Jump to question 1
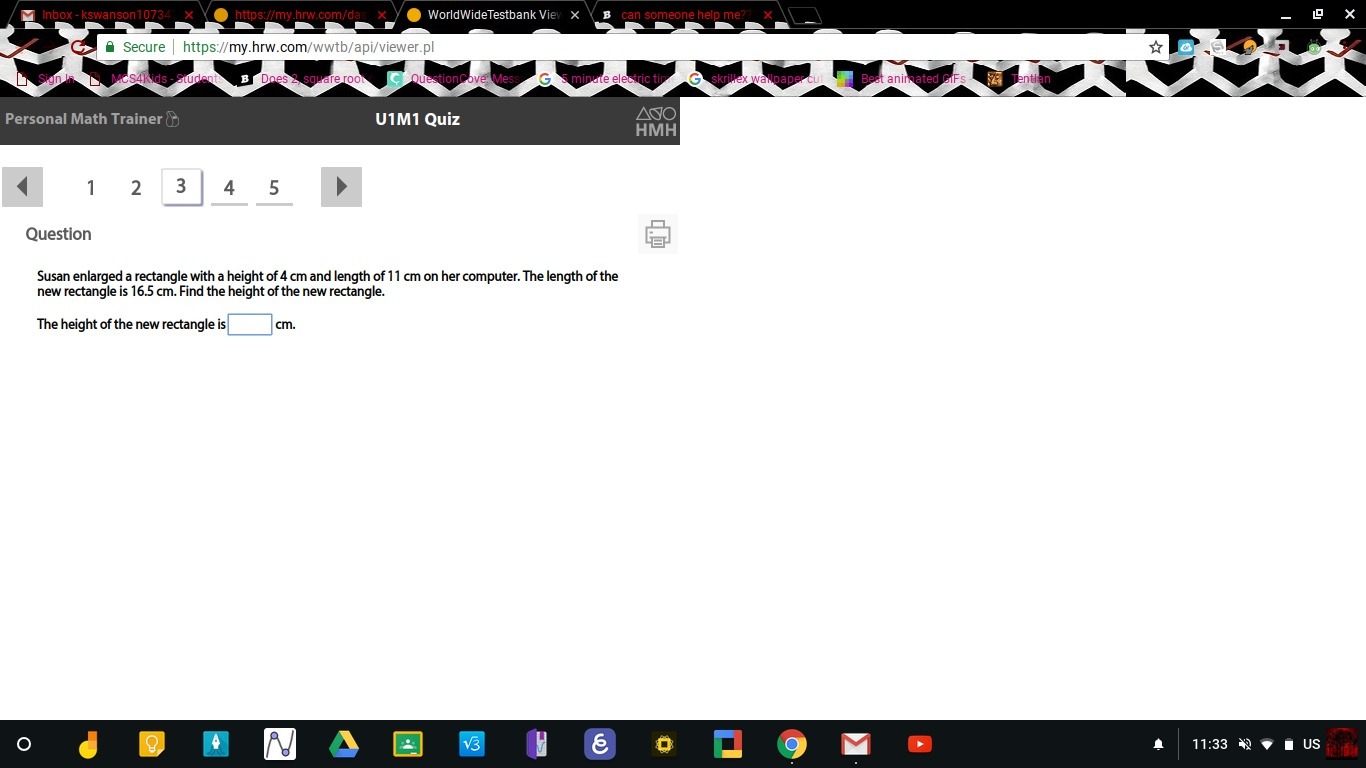 click(x=91, y=188)
